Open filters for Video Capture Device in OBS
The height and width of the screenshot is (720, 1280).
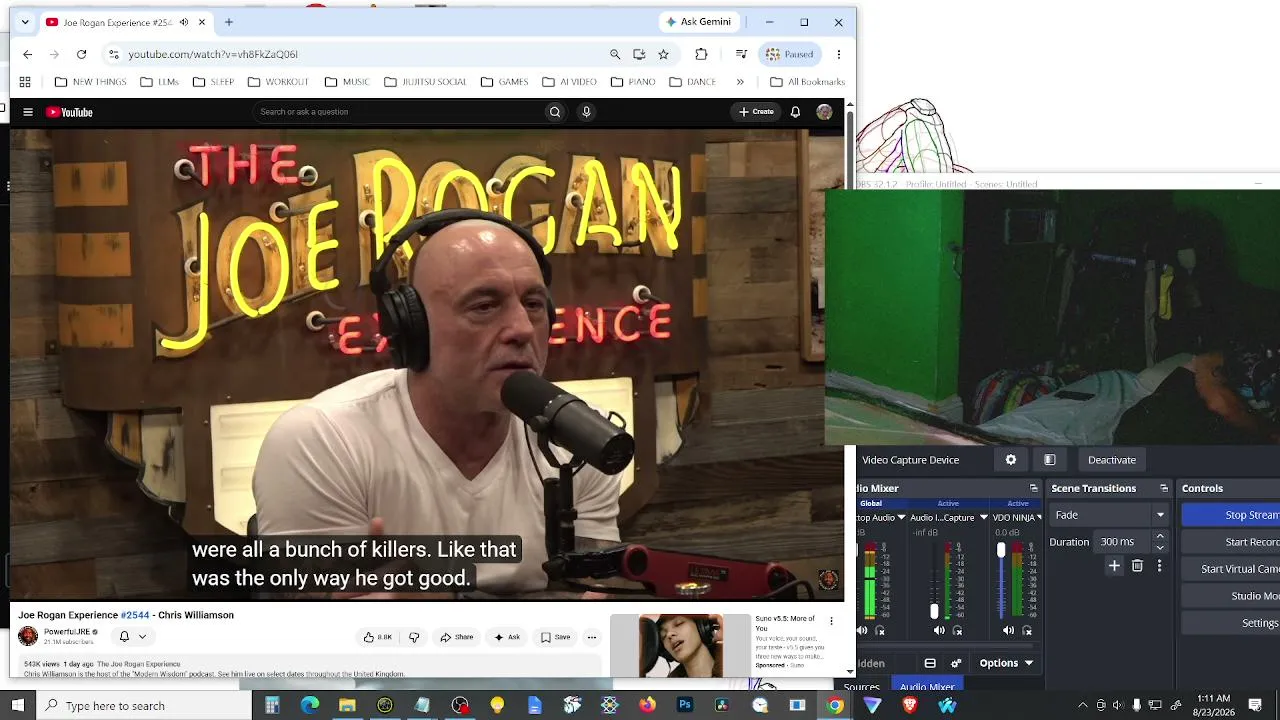[x=1050, y=460]
